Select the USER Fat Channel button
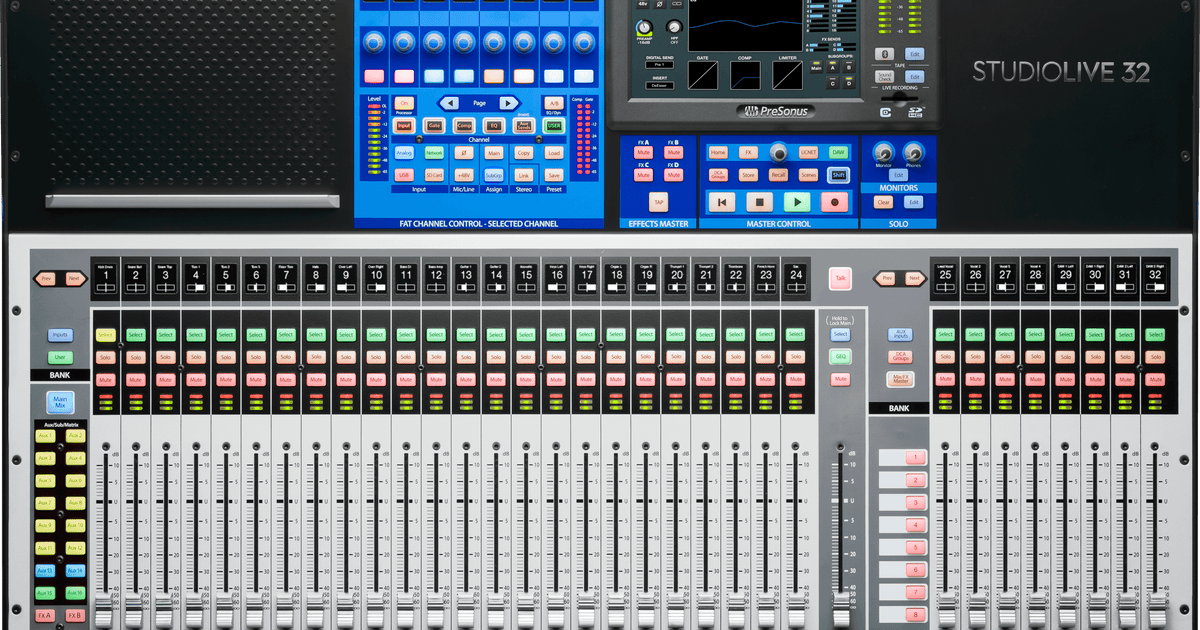Viewport: 1200px width, 630px height. coord(554,125)
